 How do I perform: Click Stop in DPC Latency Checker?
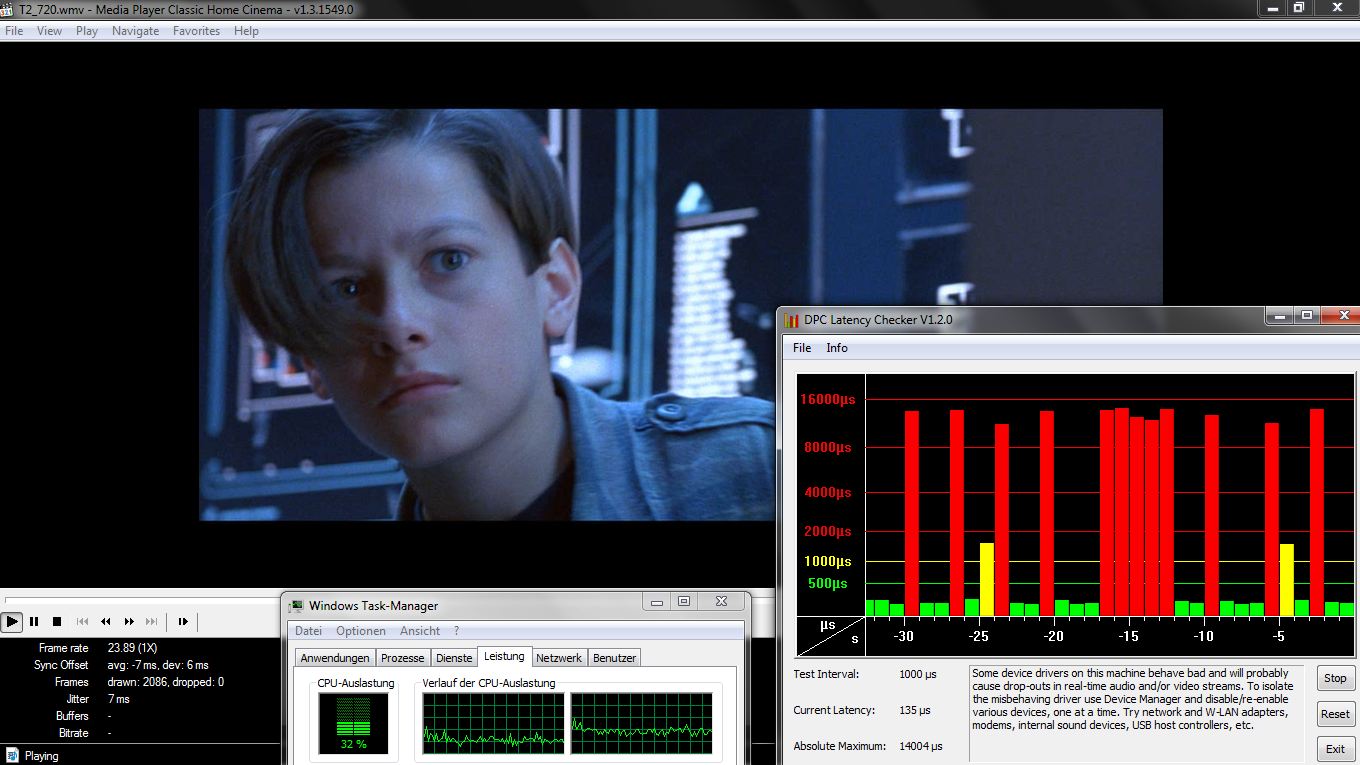[x=1335, y=678]
